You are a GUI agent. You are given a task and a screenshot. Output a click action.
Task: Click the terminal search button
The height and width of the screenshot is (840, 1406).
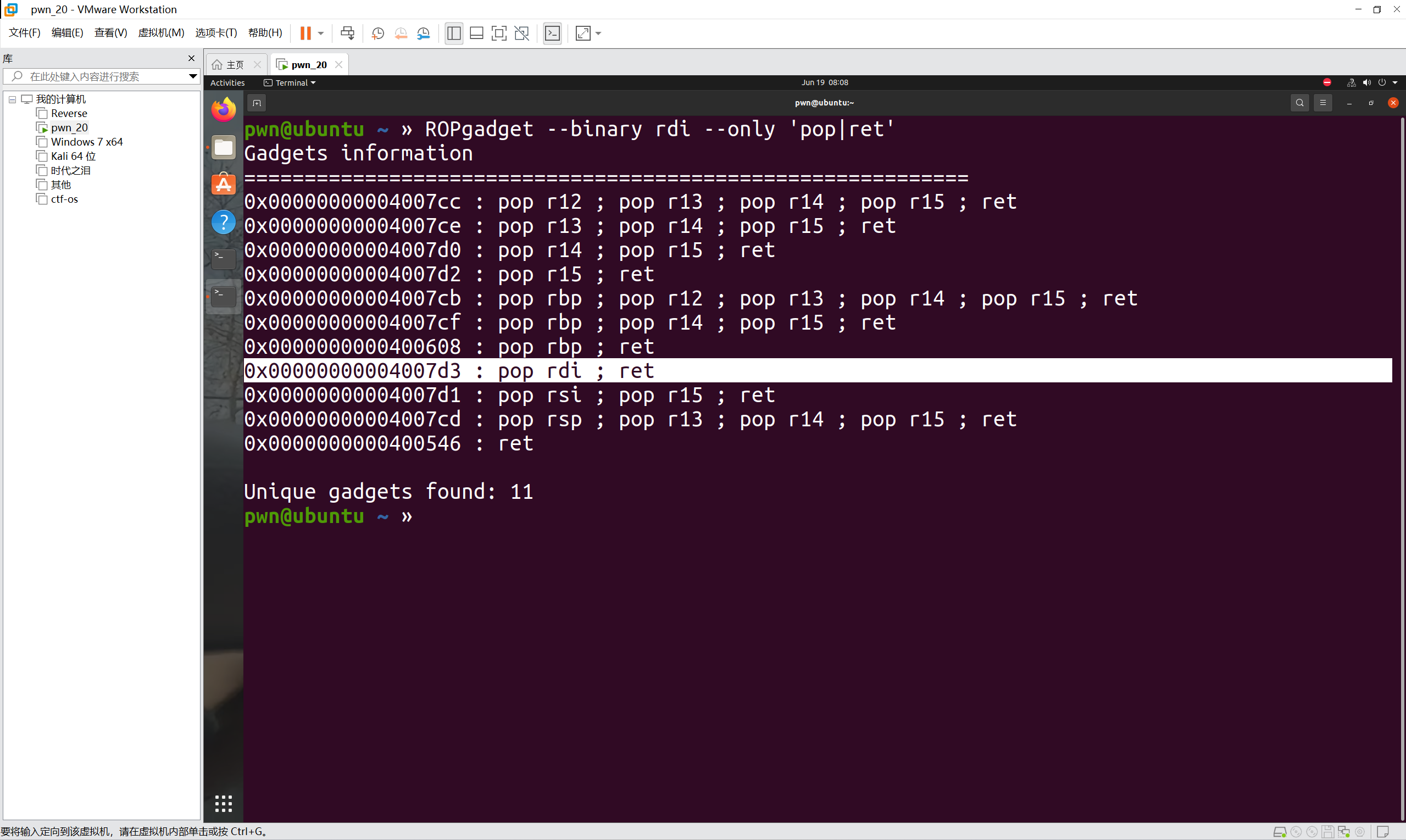pyautogui.click(x=1299, y=103)
